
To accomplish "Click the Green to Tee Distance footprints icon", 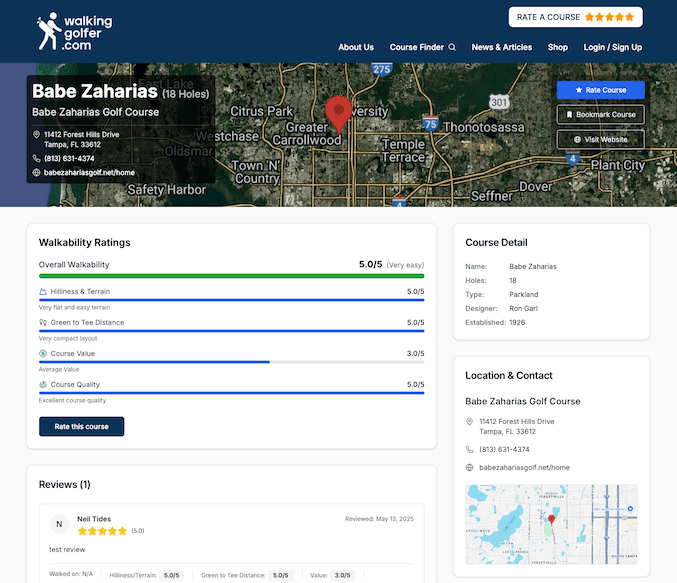I will [x=43, y=323].
